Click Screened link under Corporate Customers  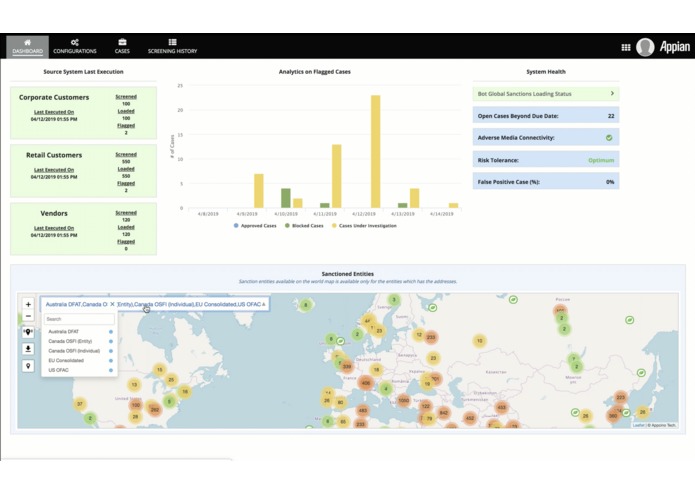coord(126,97)
